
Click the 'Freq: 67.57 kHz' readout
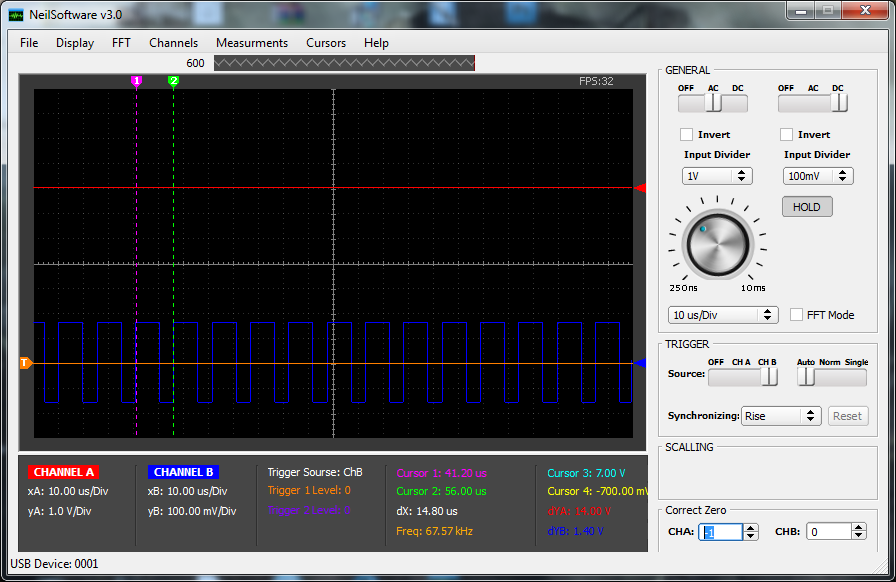435,531
